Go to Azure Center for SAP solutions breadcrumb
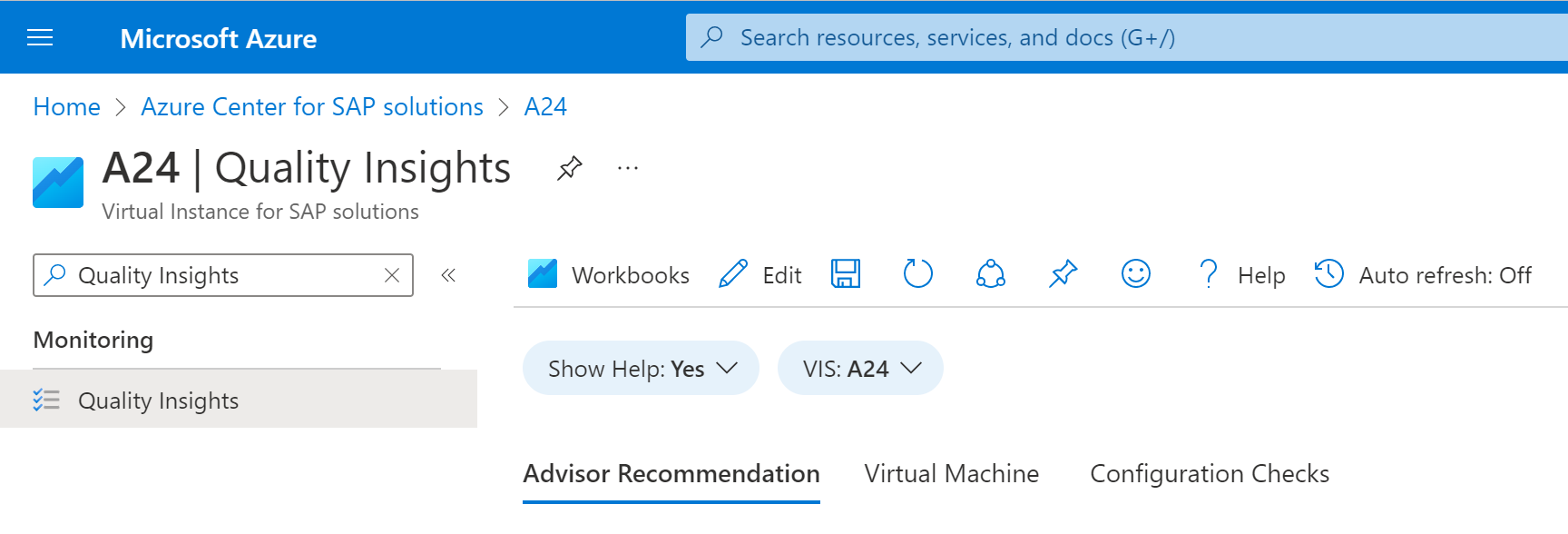Image resolution: width=1568 pixels, height=534 pixels. click(312, 107)
